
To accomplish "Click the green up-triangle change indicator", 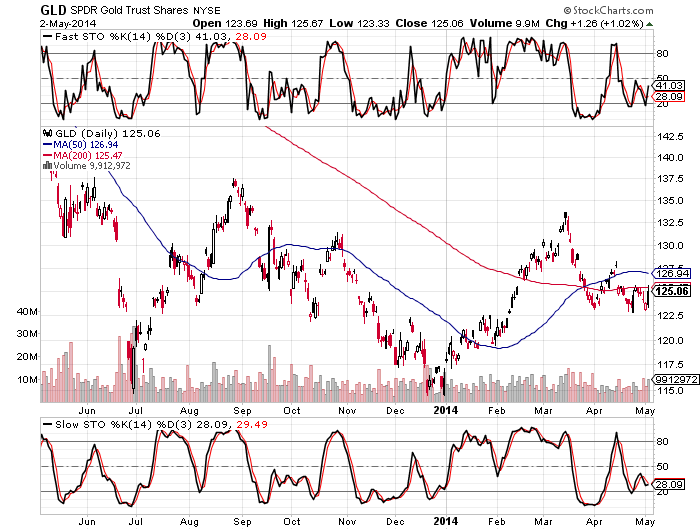I will [x=649, y=24].
